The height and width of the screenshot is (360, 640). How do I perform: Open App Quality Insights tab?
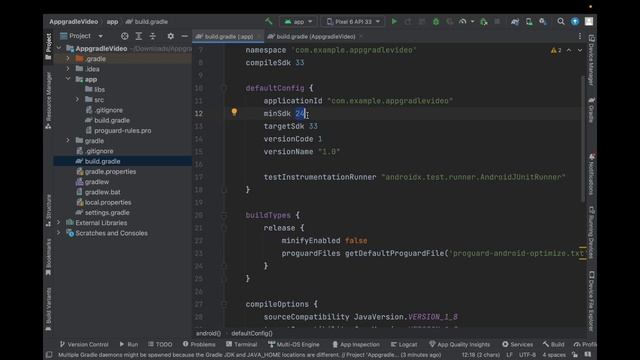click(459, 344)
